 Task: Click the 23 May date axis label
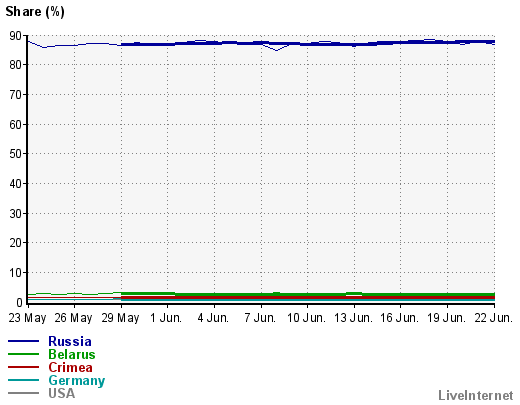coord(27,318)
